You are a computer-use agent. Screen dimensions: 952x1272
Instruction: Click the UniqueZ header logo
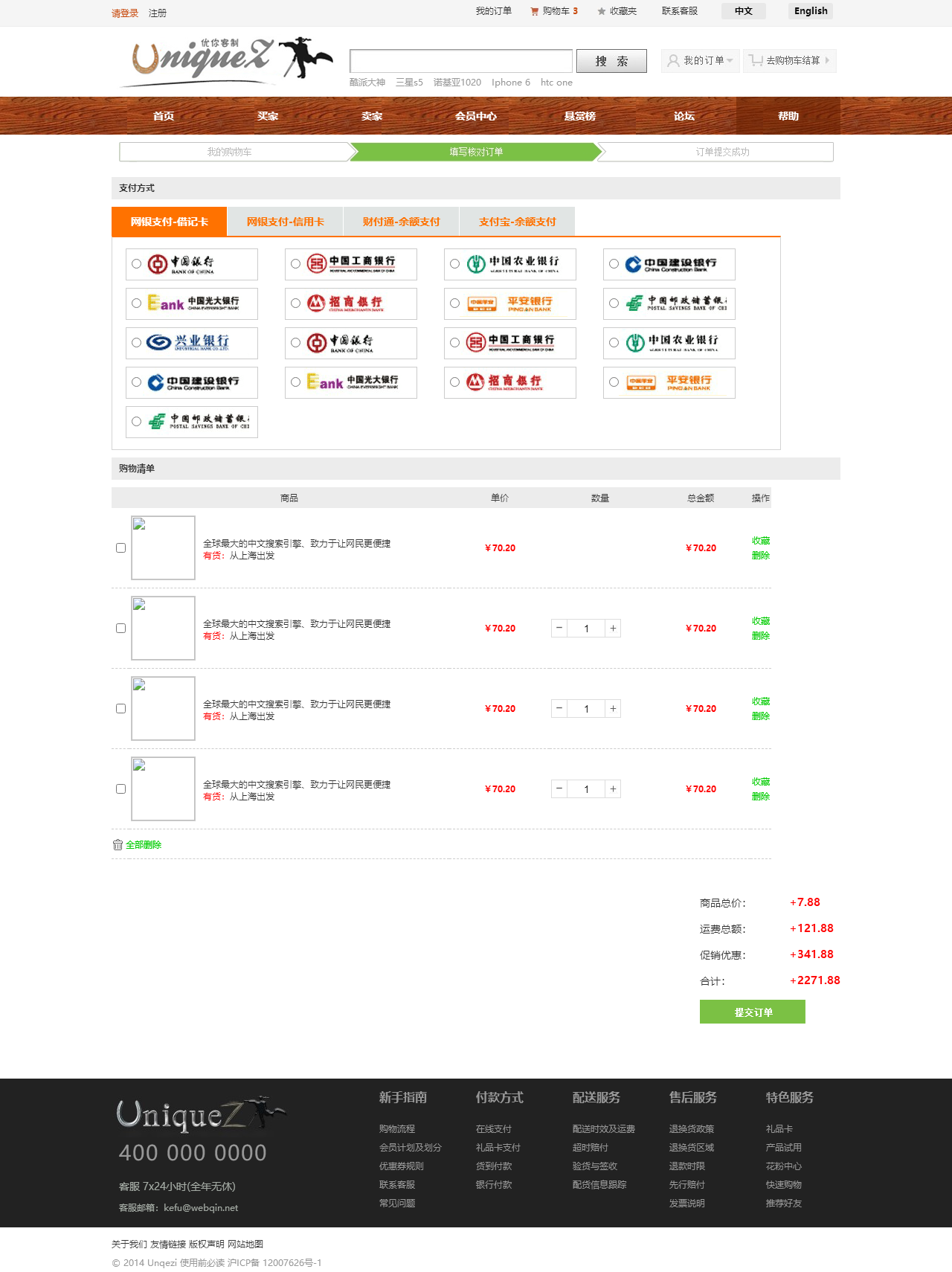tap(227, 60)
